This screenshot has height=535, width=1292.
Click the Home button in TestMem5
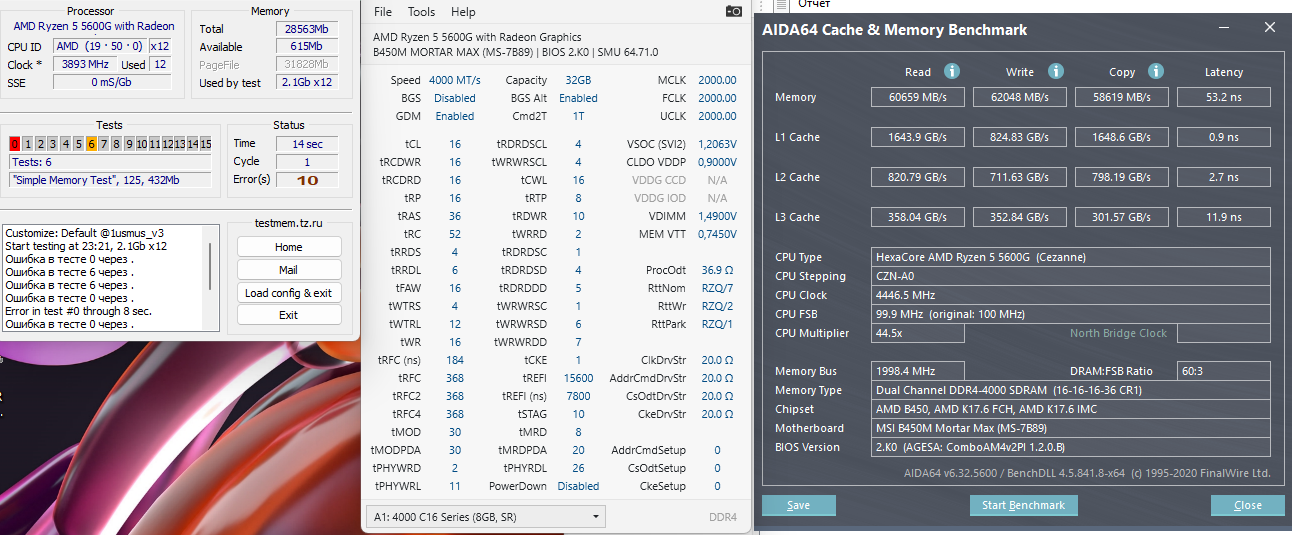(289, 247)
